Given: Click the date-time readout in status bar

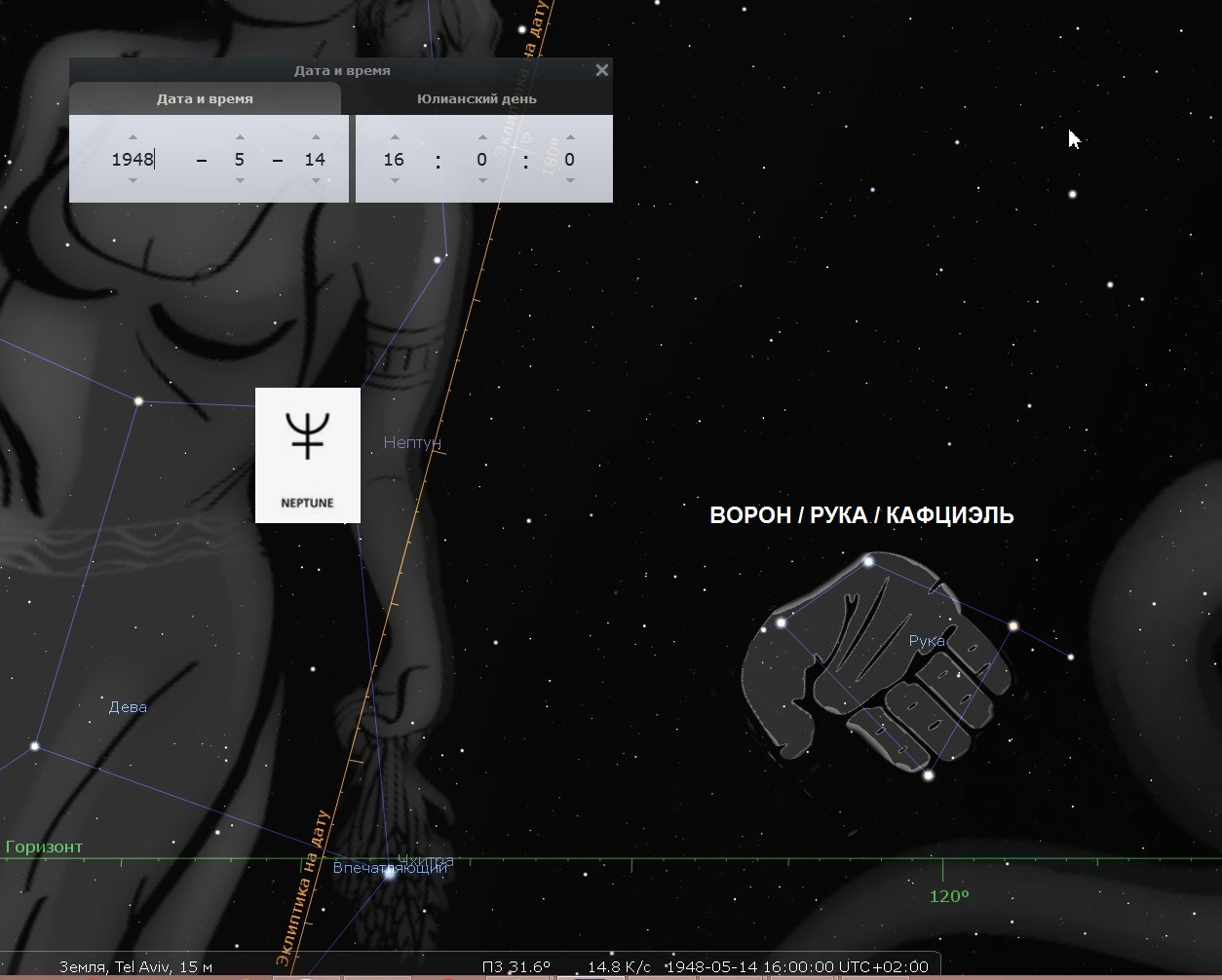Looking at the screenshot, I should pos(795,966).
